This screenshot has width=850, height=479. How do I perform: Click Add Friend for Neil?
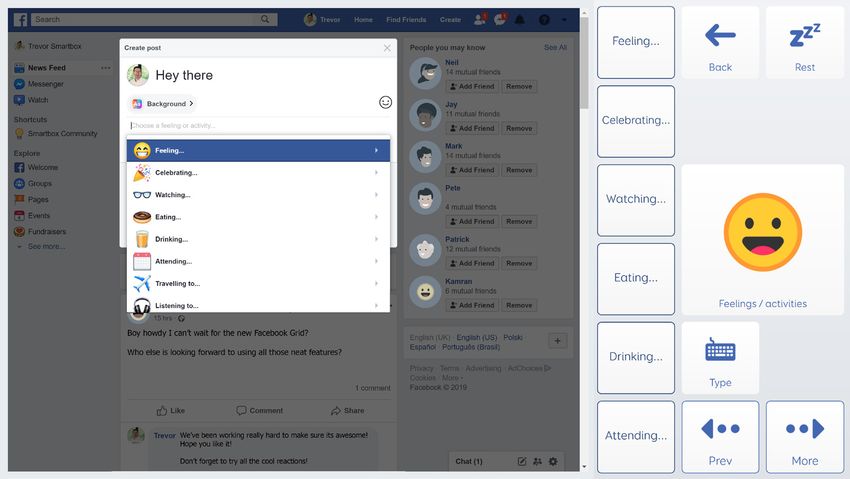(x=471, y=87)
